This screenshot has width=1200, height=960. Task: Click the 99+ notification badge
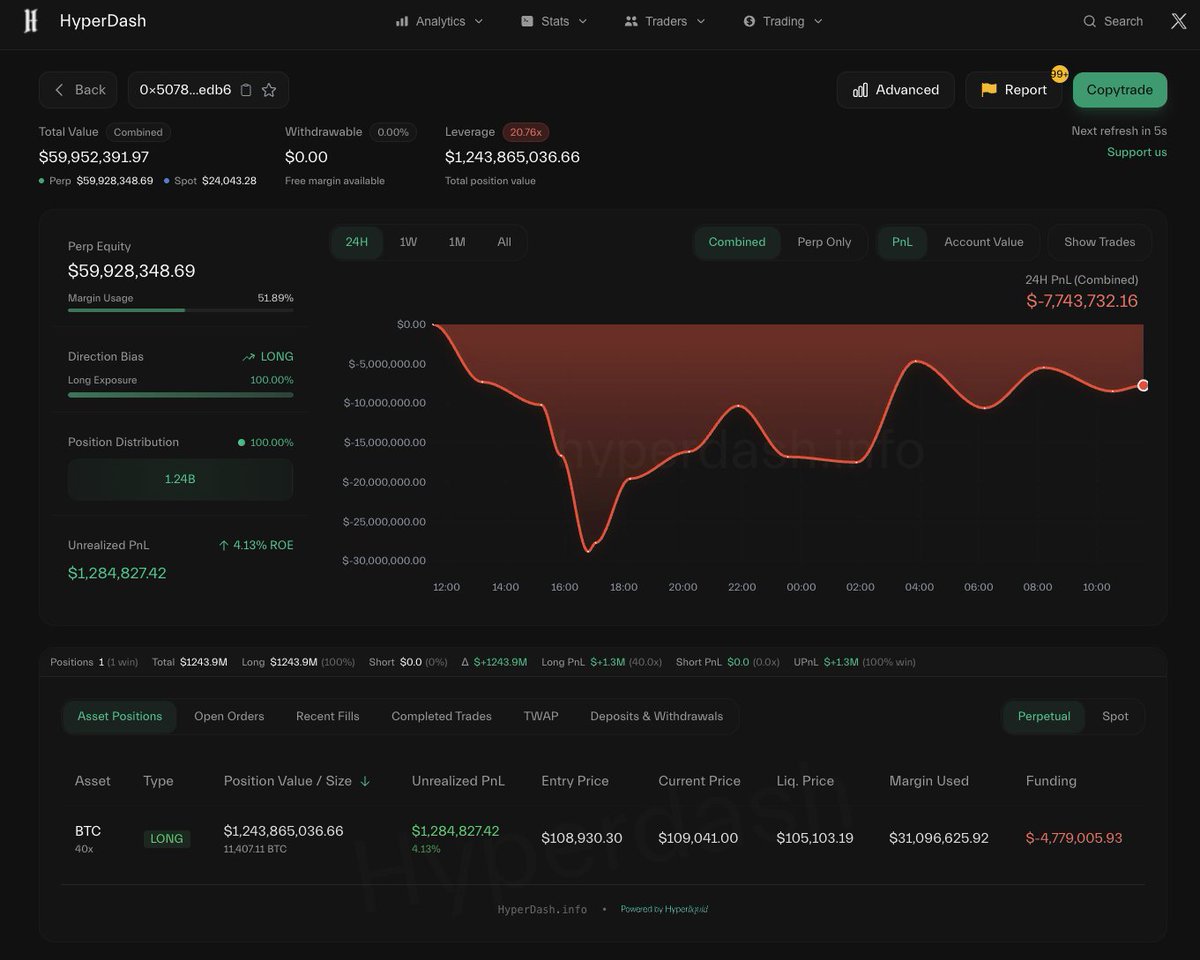point(1059,75)
